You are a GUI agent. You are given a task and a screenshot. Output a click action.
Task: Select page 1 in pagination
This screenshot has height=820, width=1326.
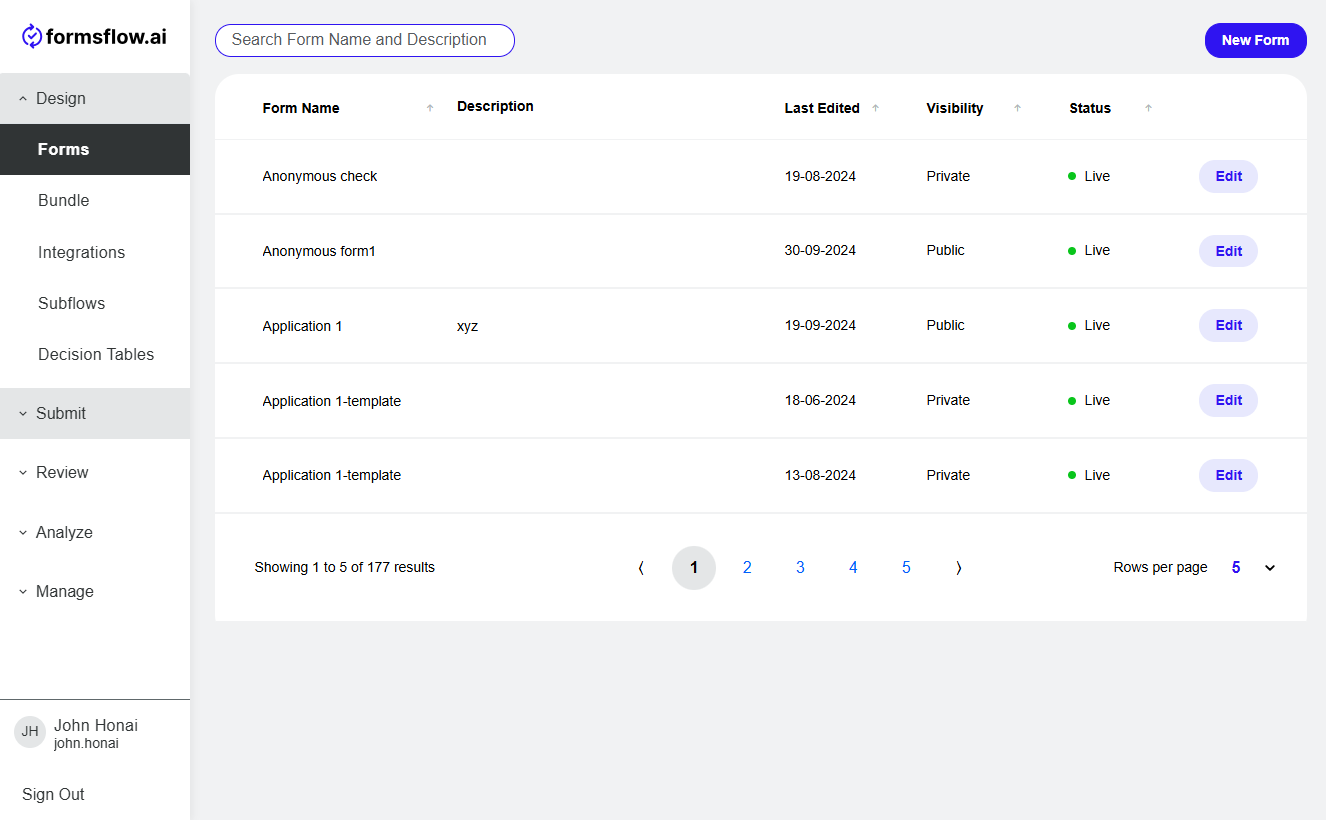click(x=694, y=568)
